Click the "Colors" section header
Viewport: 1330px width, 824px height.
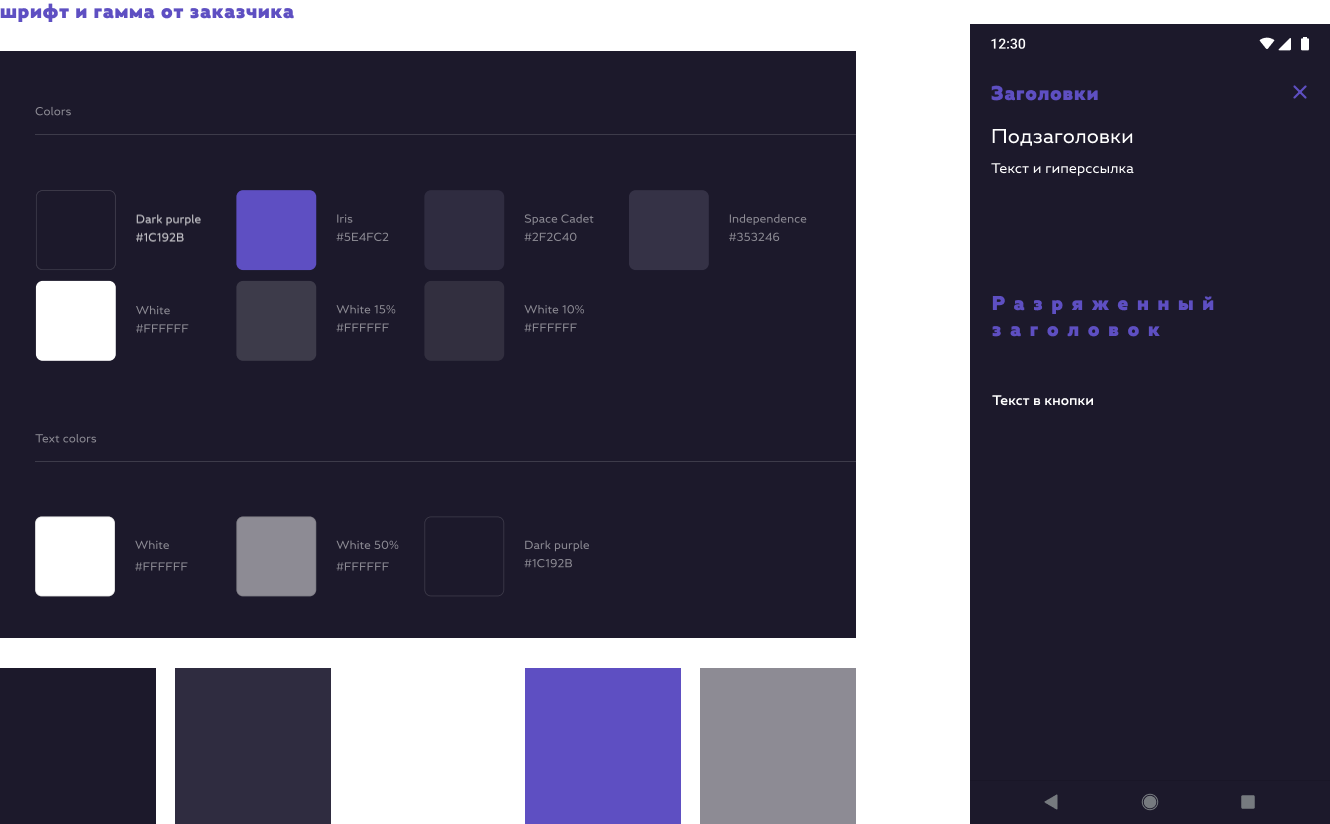click(53, 111)
